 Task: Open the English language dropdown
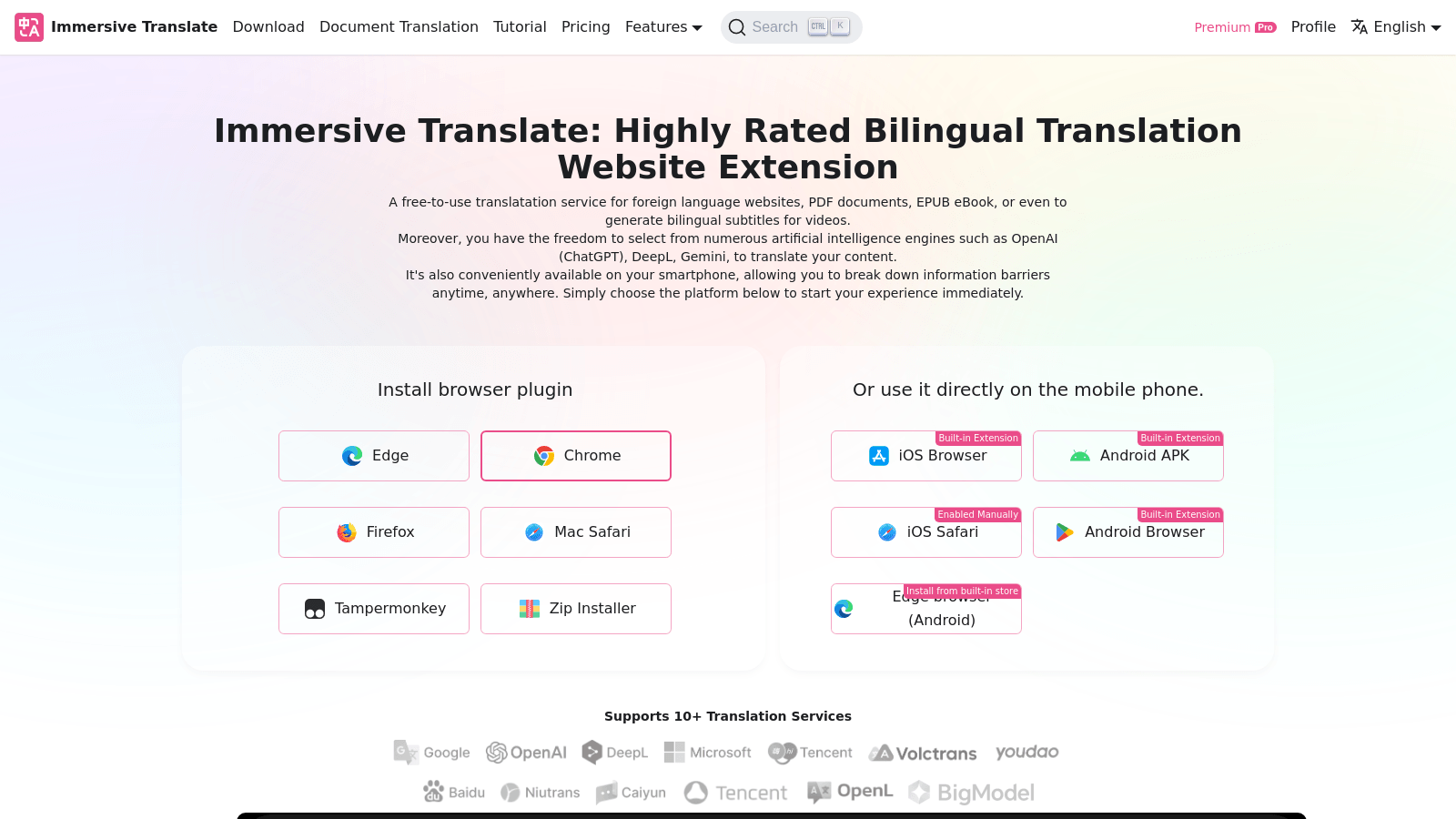(x=1396, y=27)
